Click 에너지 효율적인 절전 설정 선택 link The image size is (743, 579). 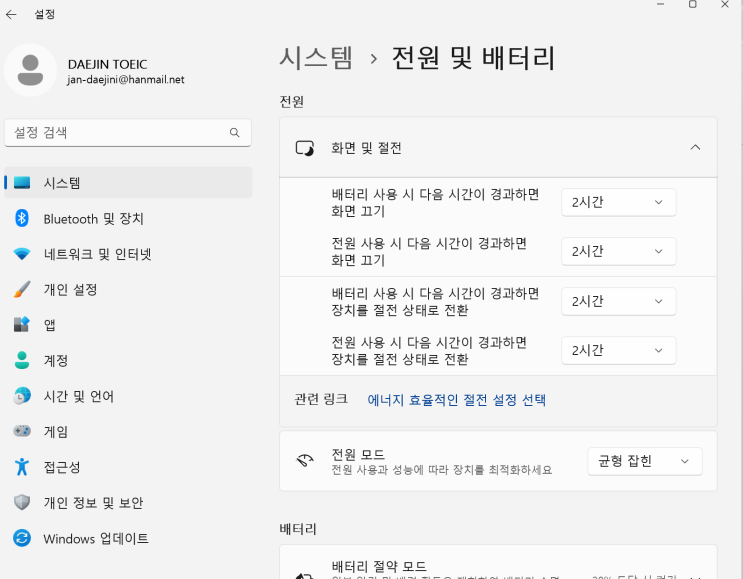point(456,400)
